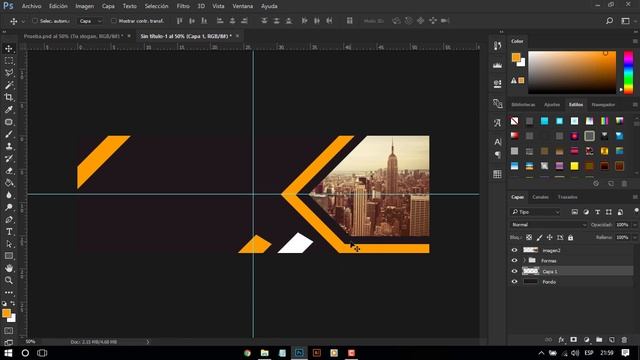Select the Lasso tool
Screen dimensions: 640x360
(x=9, y=73)
